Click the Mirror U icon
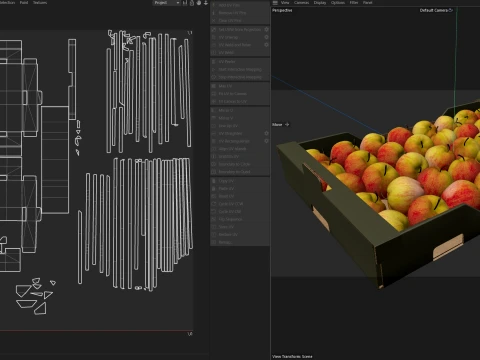 point(214,110)
